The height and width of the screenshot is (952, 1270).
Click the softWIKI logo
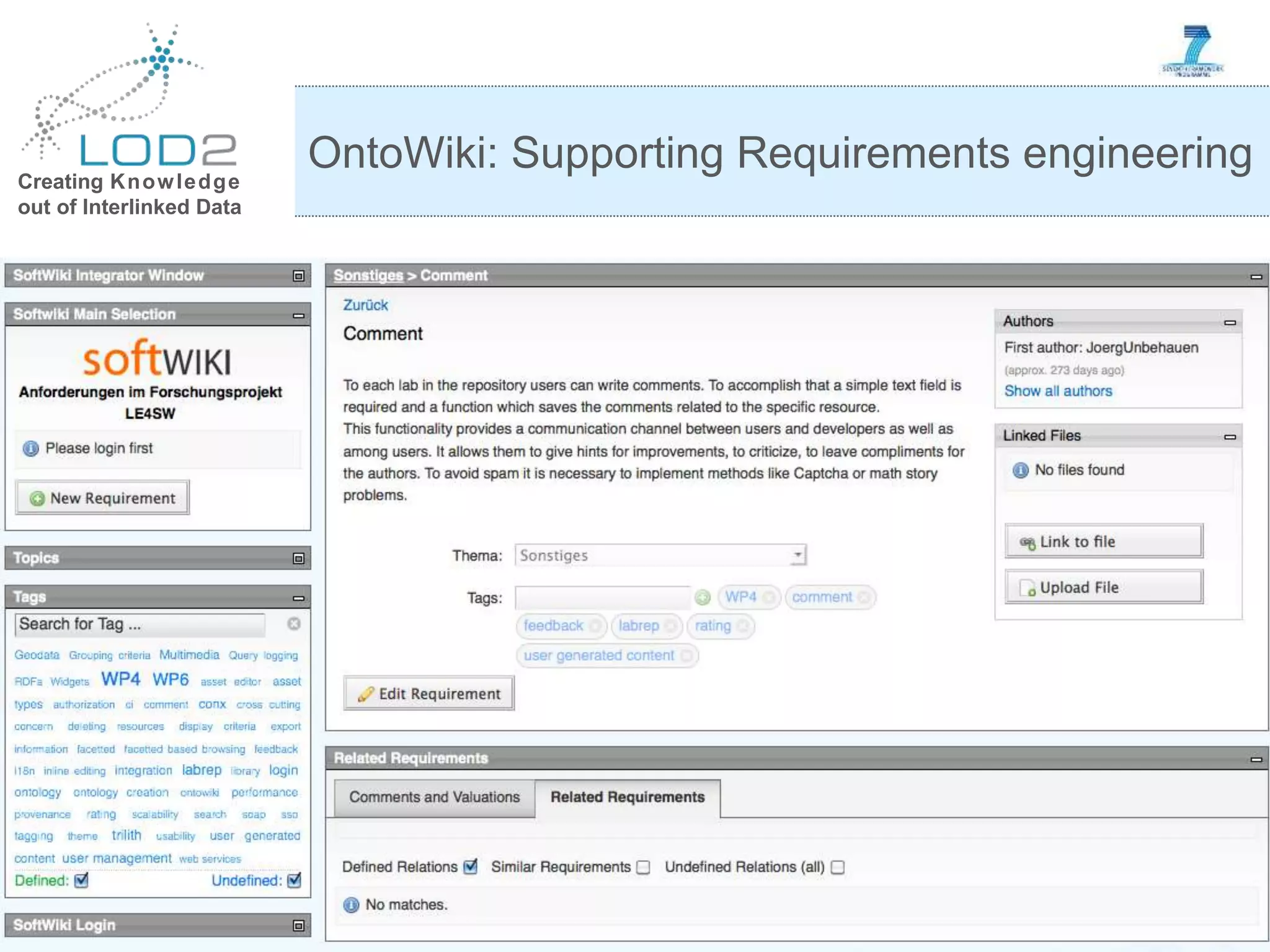(157, 358)
